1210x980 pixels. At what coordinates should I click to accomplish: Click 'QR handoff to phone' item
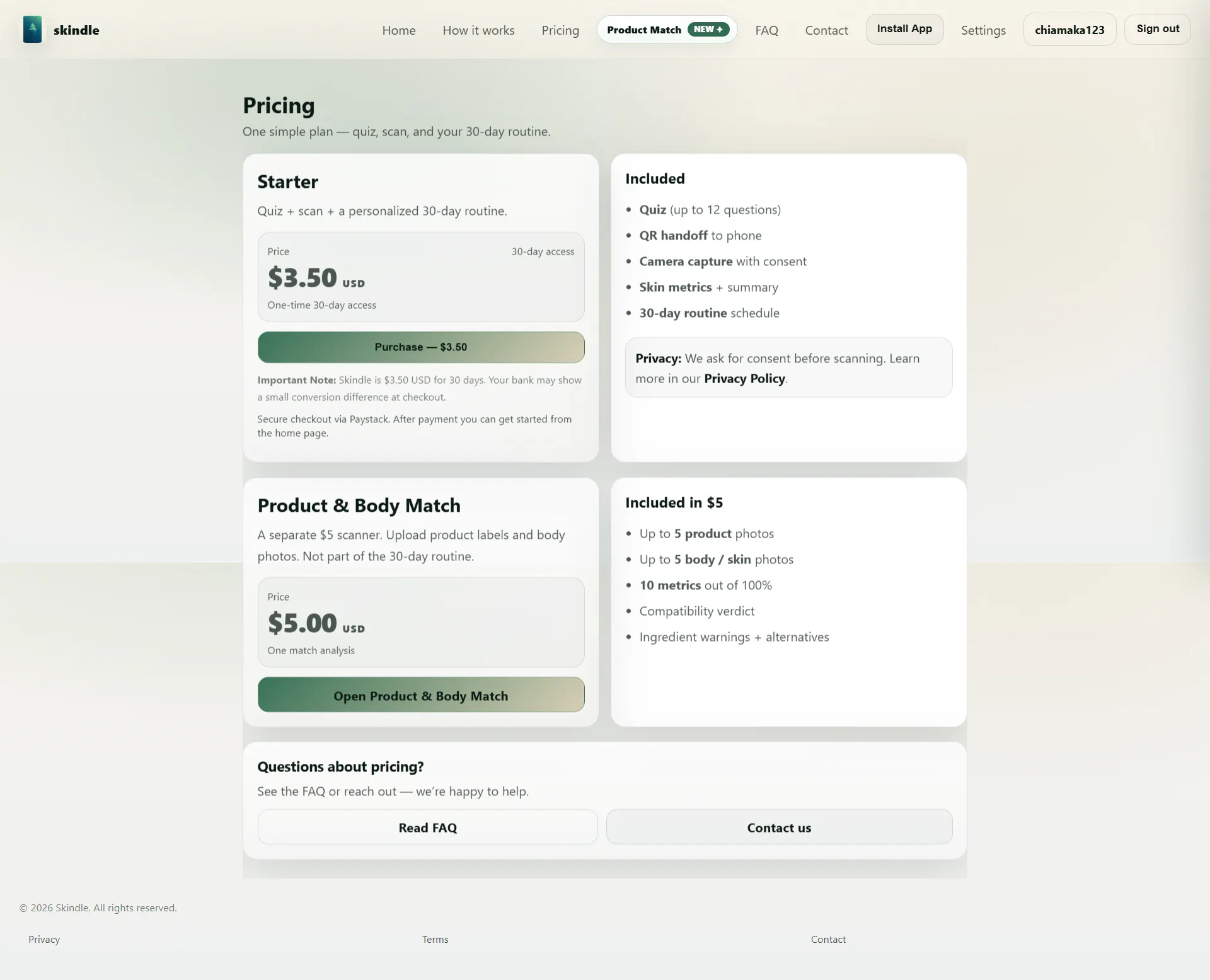tap(700, 236)
